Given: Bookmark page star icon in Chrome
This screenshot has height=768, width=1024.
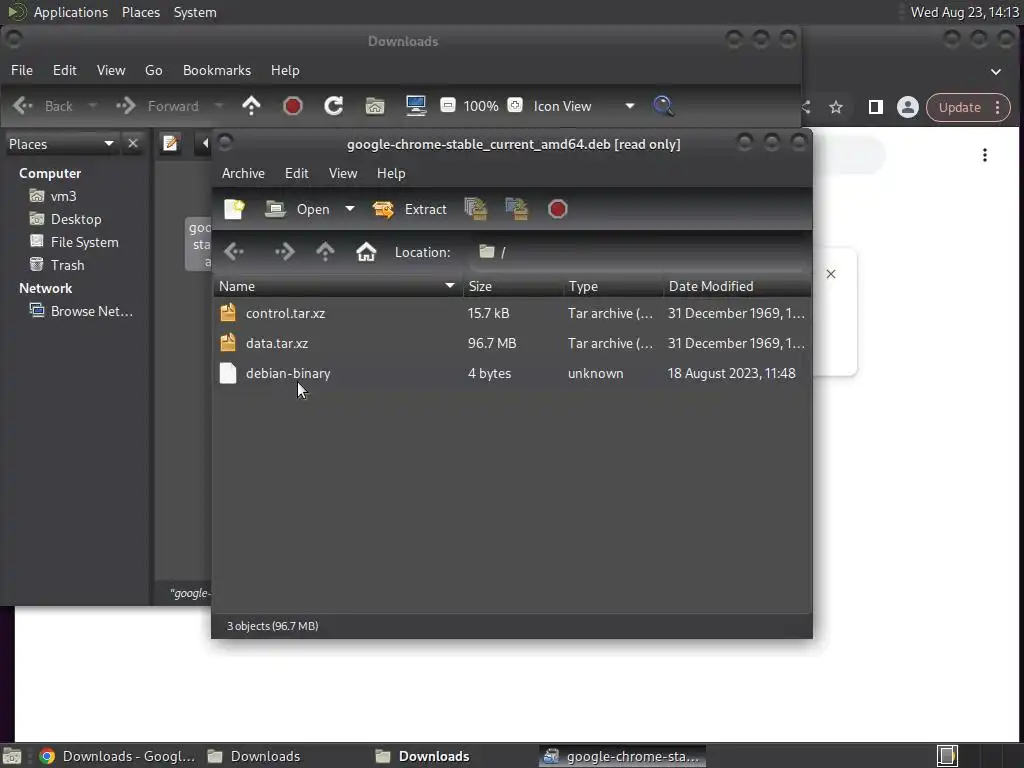Looking at the screenshot, I should click(836, 107).
